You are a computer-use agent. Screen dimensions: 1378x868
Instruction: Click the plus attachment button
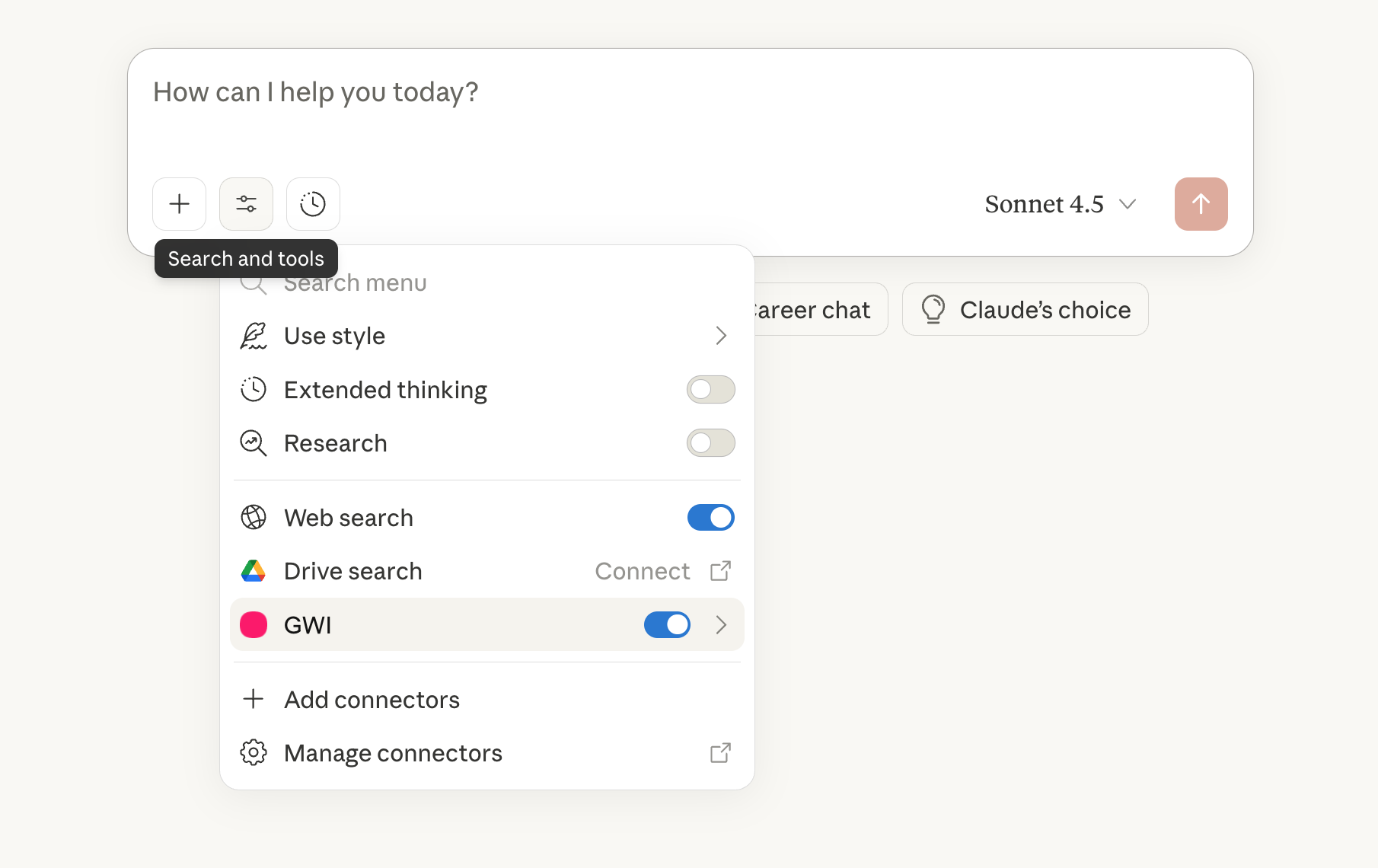pyautogui.click(x=179, y=204)
